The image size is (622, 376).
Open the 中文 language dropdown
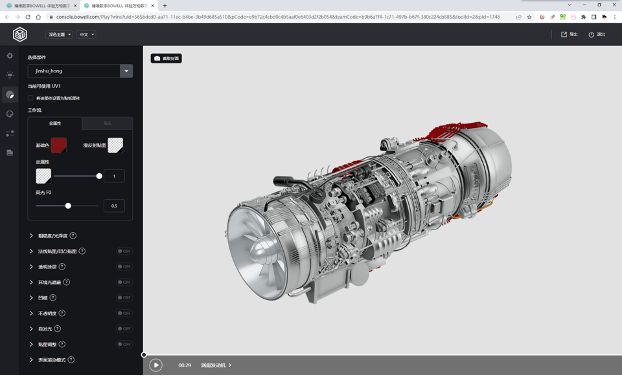point(87,35)
